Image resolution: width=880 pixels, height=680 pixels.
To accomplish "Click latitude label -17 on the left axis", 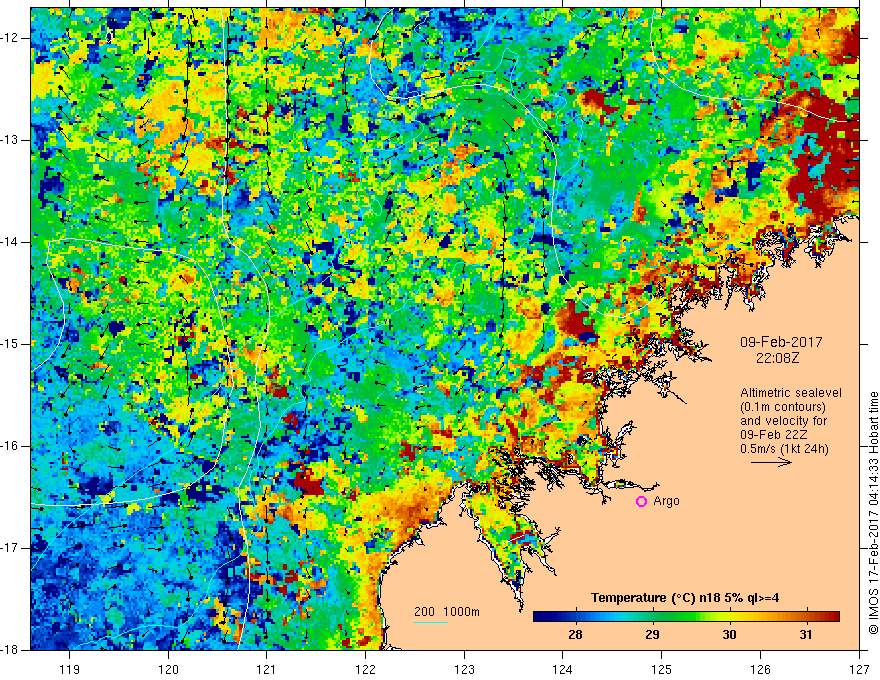I will click(10, 548).
